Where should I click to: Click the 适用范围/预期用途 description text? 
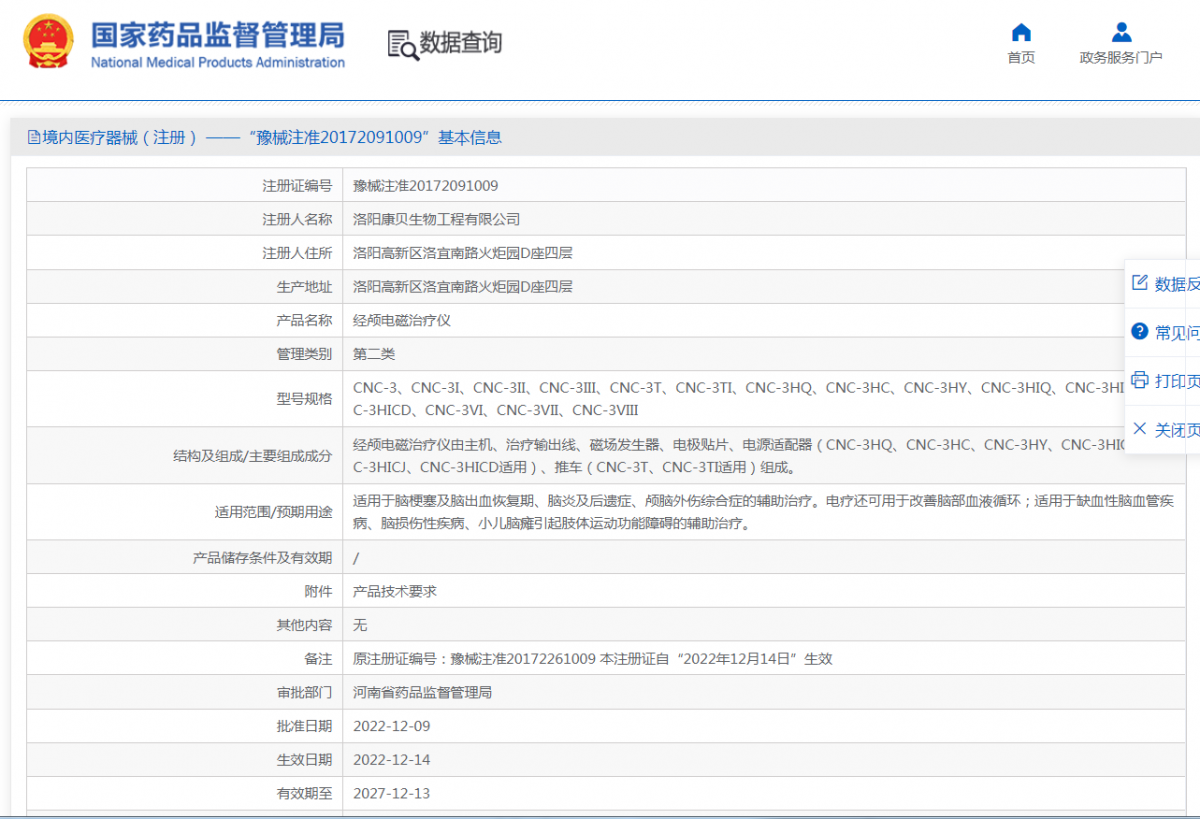(x=764, y=512)
